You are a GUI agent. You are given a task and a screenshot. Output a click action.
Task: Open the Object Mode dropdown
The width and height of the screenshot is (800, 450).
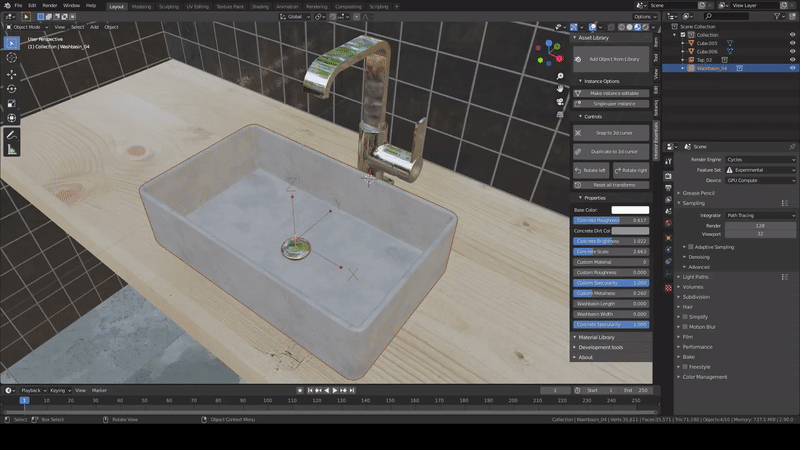click(x=27, y=27)
